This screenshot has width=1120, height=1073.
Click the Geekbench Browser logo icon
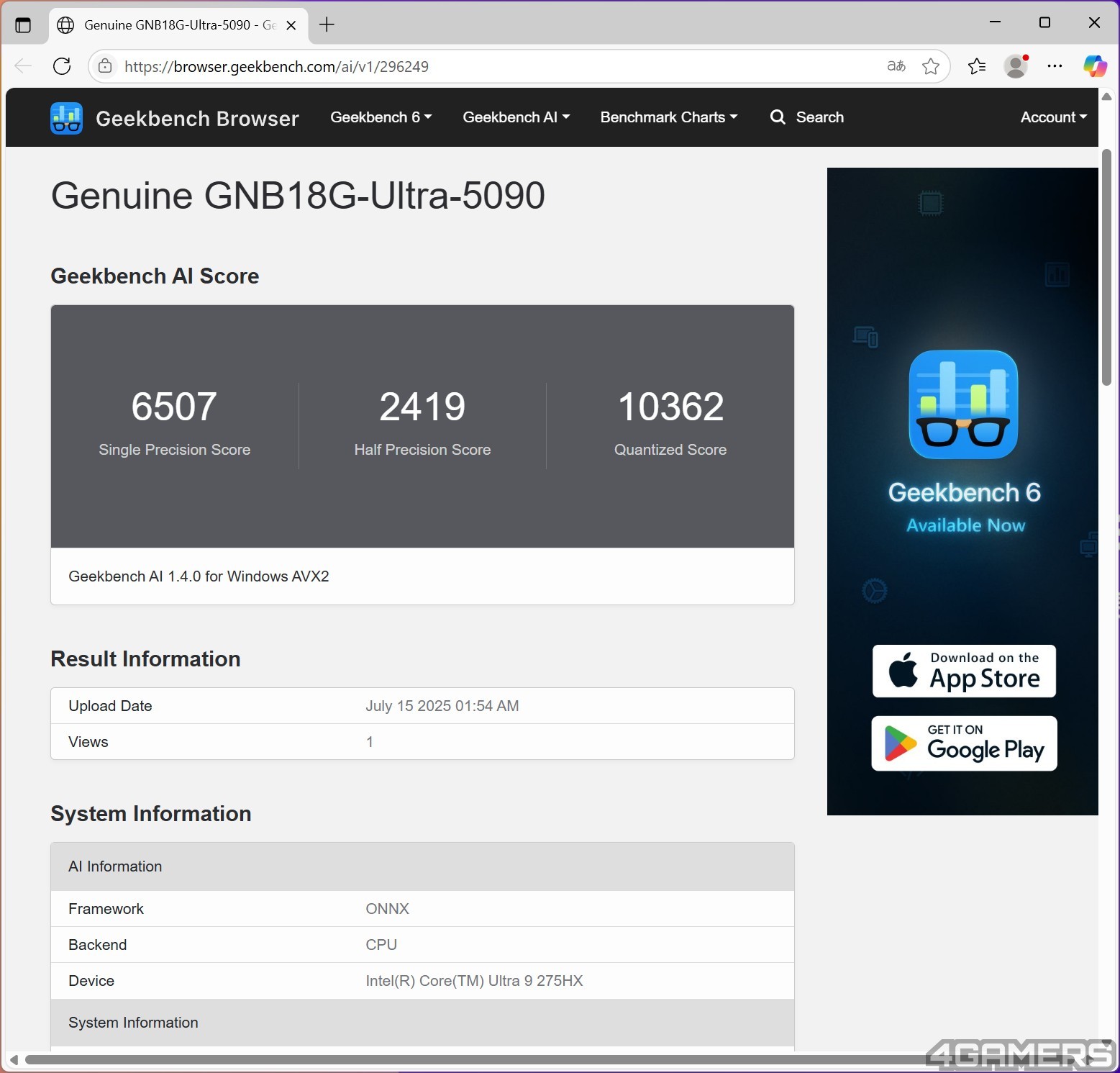66,118
